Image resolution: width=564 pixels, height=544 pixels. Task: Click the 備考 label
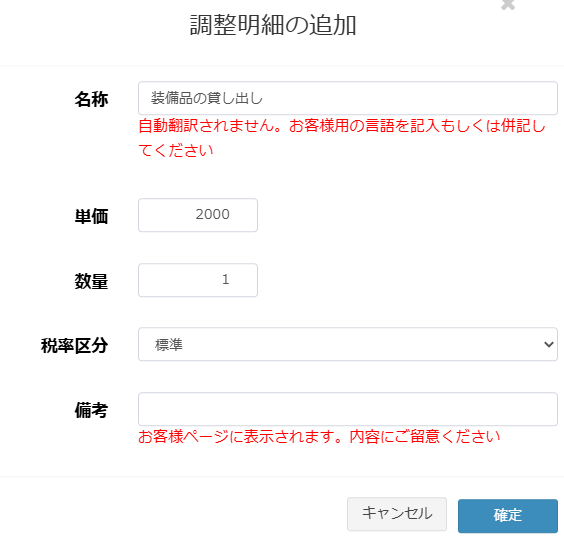click(x=91, y=411)
